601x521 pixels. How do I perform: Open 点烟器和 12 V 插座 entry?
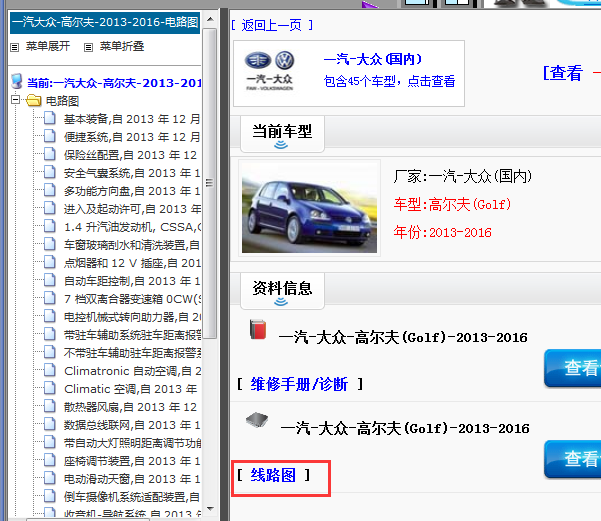pos(132,263)
